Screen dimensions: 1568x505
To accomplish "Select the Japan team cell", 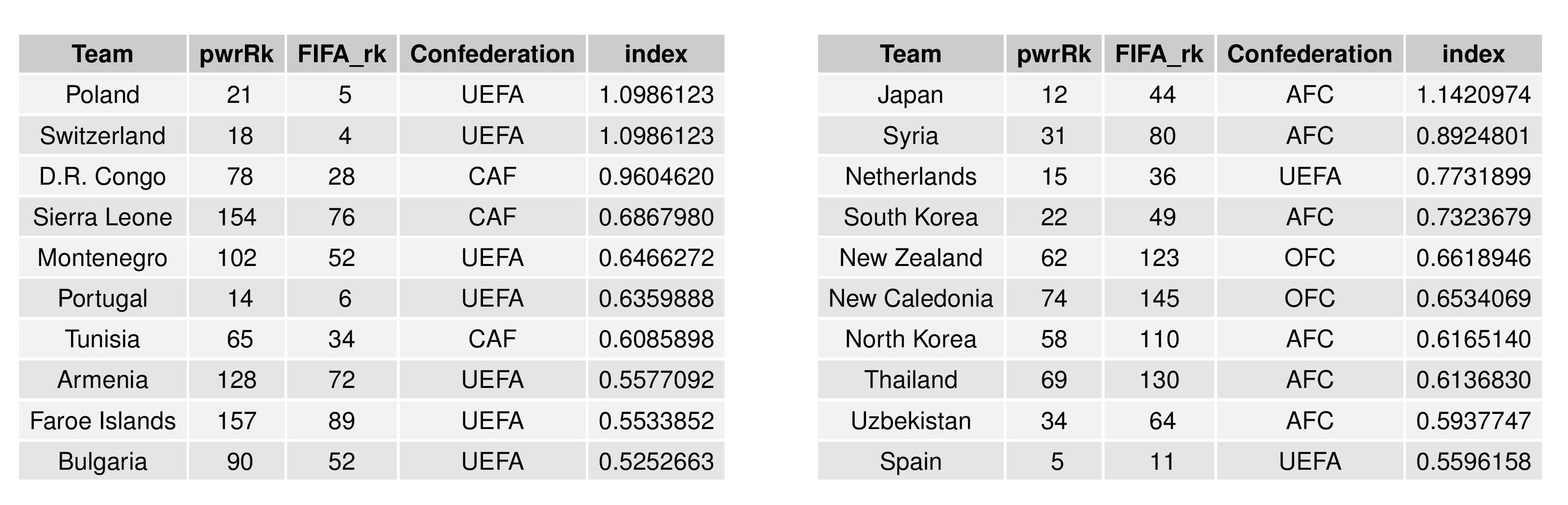I will point(910,95).
